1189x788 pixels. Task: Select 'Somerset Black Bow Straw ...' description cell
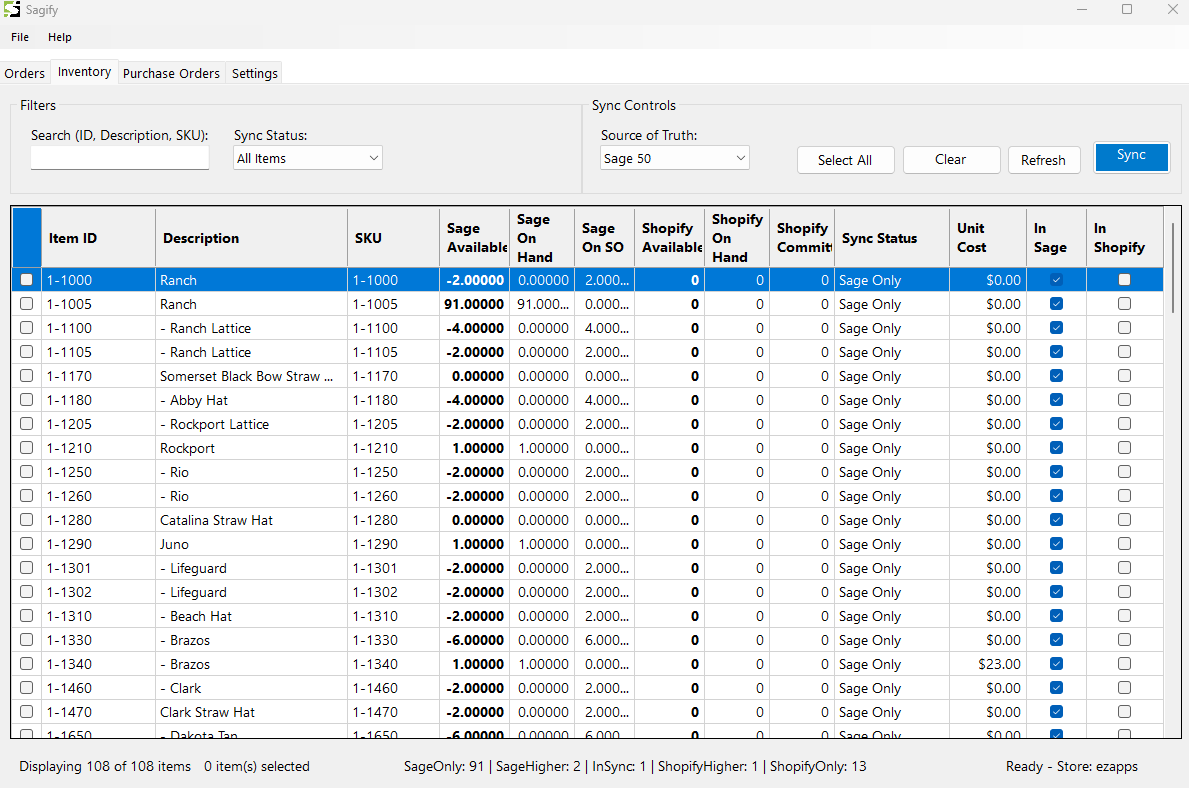tap(252, 376)
